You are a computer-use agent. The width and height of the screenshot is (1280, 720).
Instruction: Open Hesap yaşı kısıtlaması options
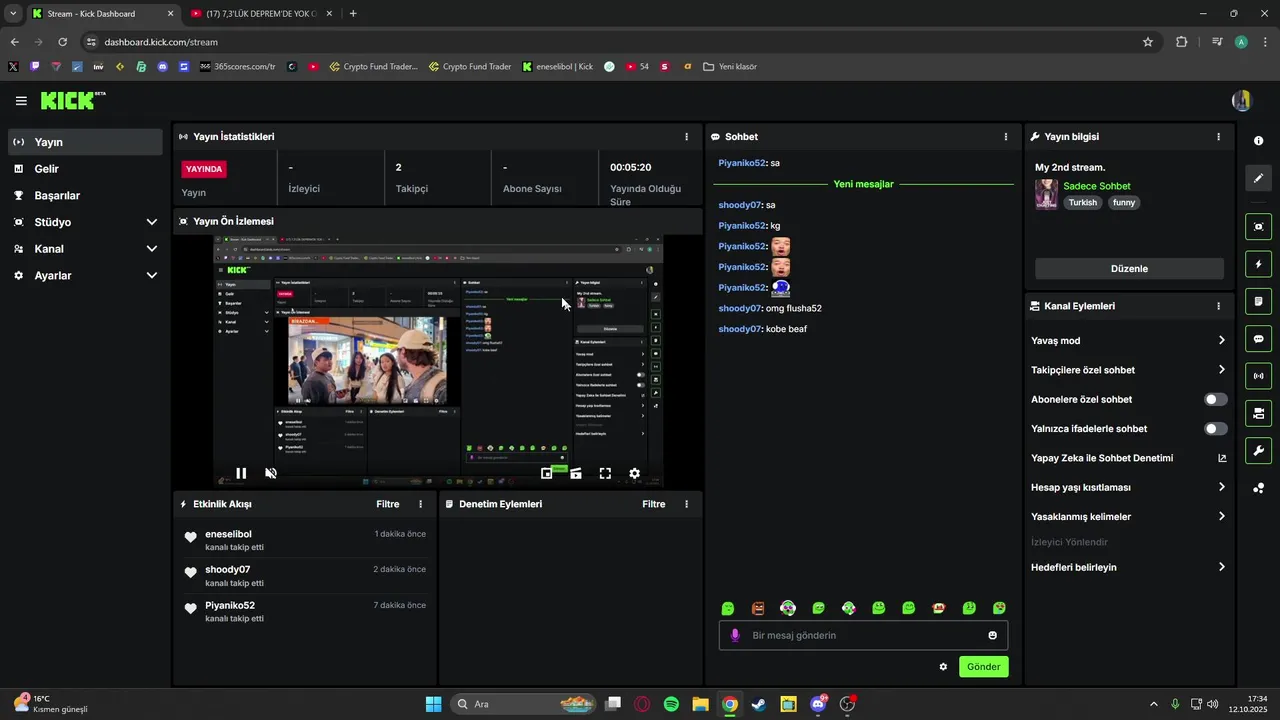[x=1129, y=487]
